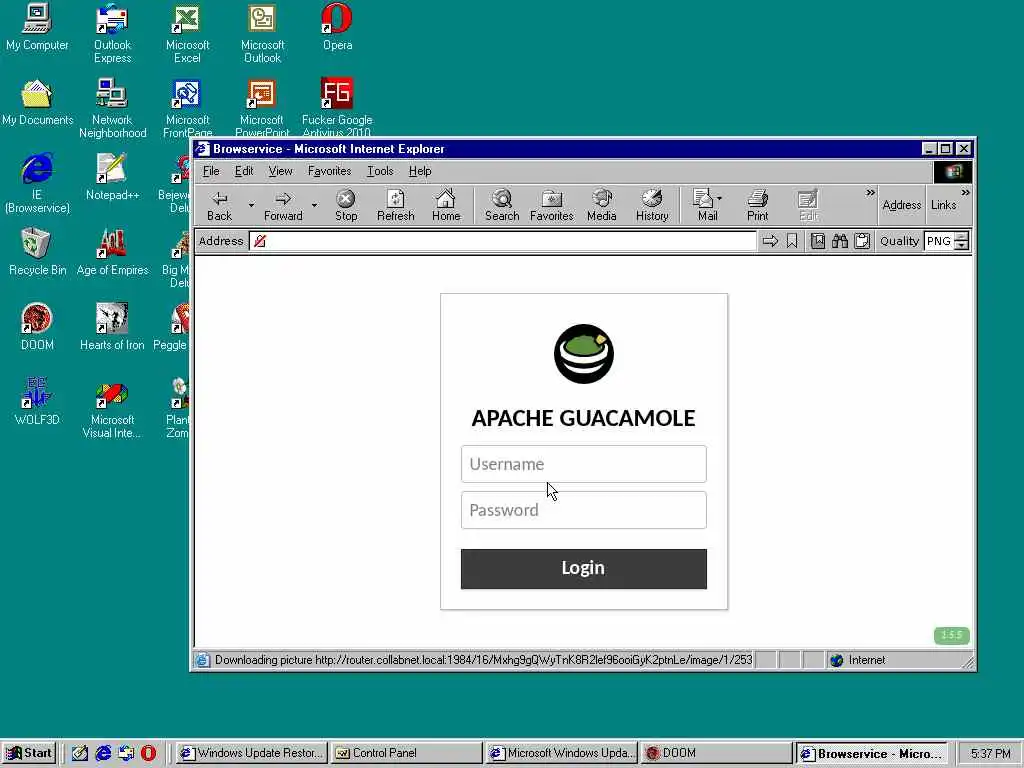Select the Age of Empires desktop shortcut
This screenshot has height=768, width=1024.
click(112, 252)
